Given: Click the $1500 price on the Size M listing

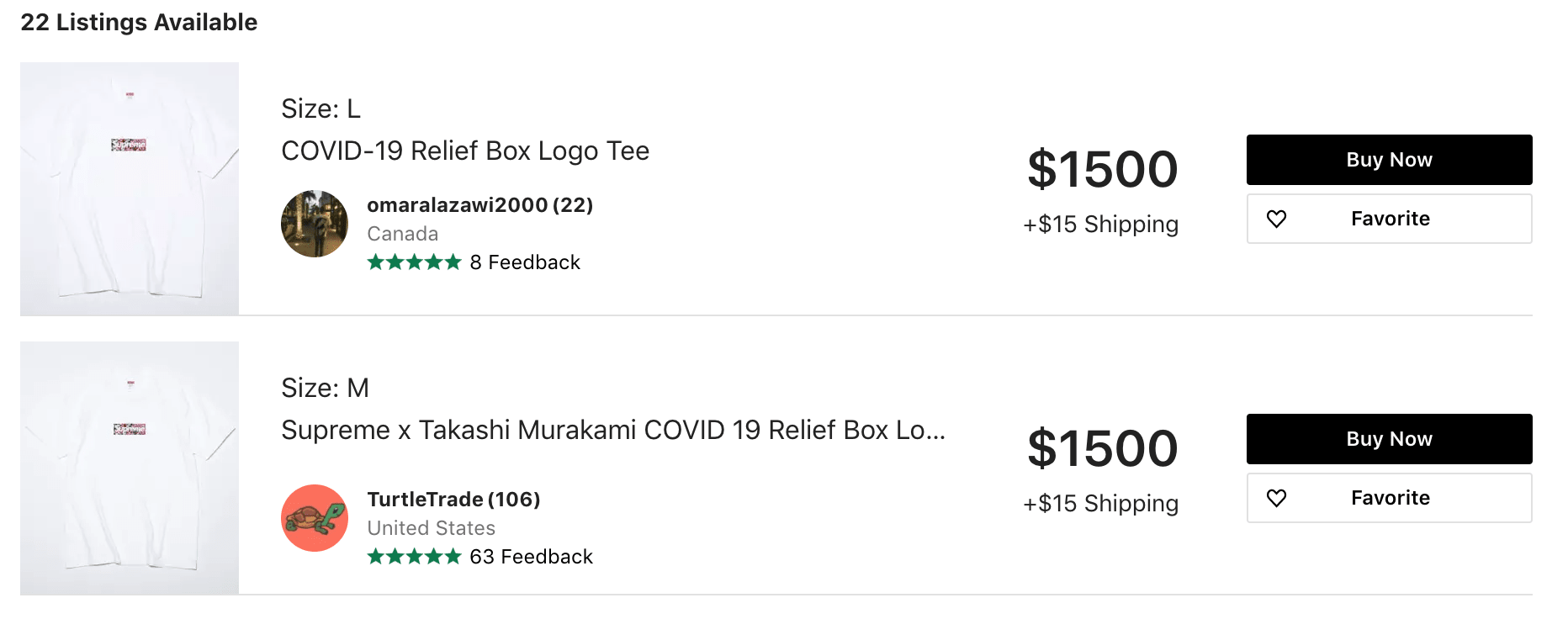Looking at the screenshot, I should 1102,448.
